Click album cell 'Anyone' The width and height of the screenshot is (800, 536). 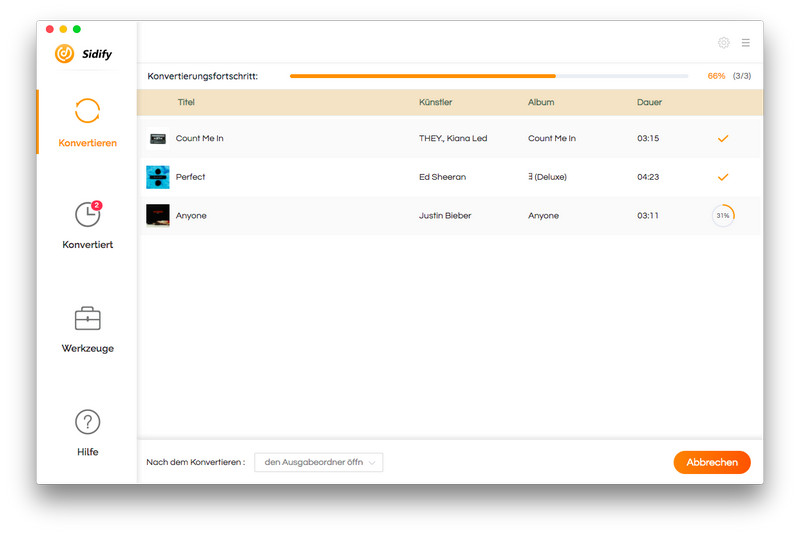tap(543, 216)
